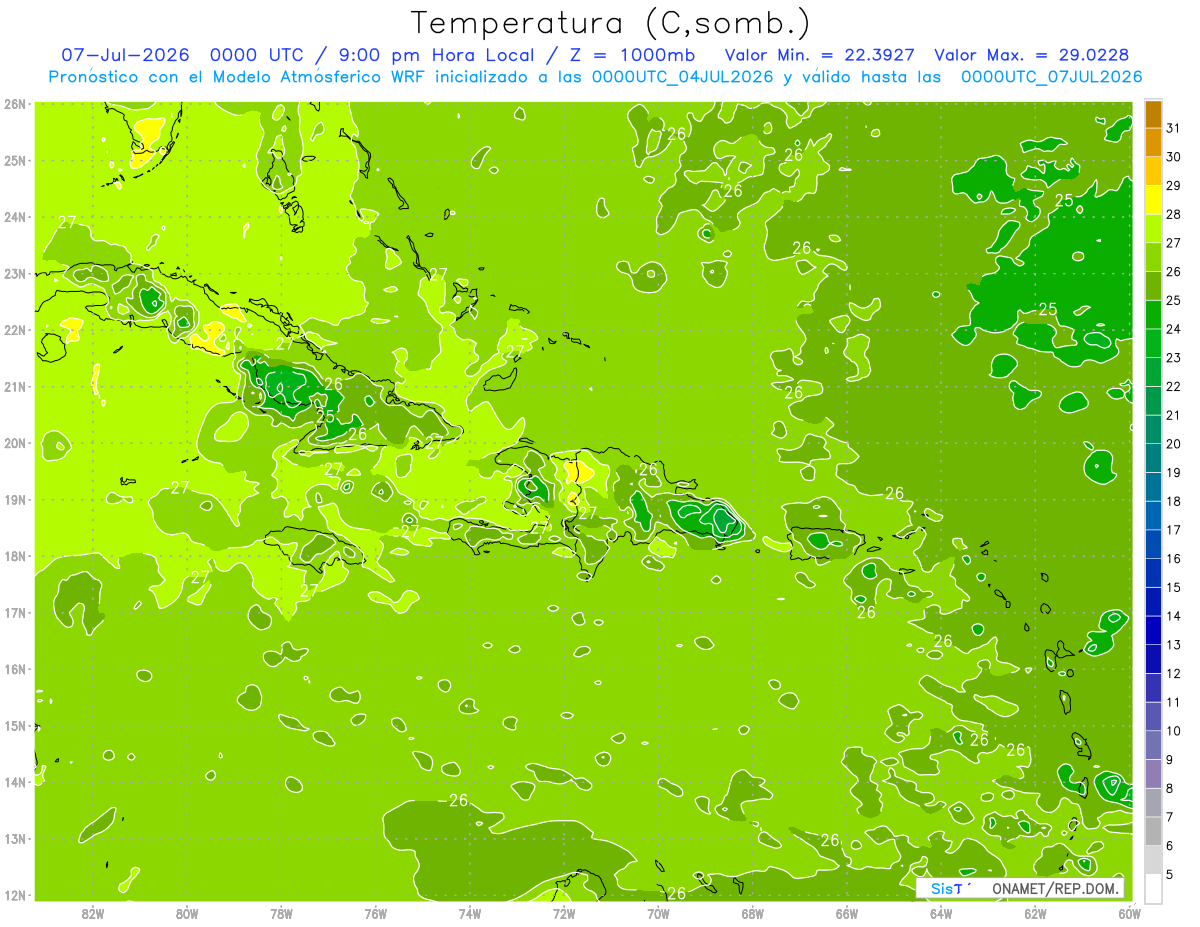The width and height of the screenshot is (1200, 927).
Task: Click the '82W' longitude axis label
Action: tap(93, 913)
